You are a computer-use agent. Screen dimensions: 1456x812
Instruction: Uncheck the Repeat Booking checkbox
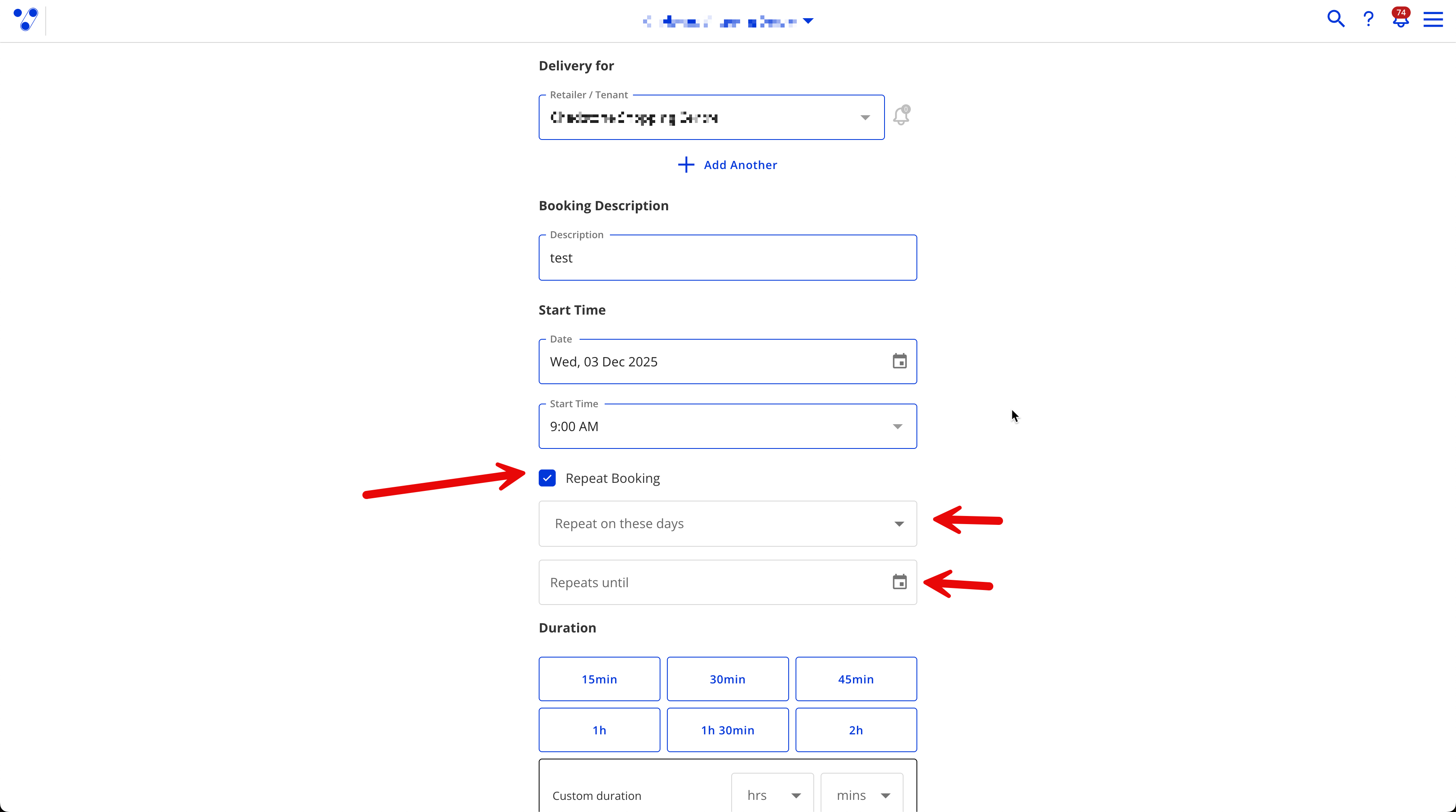pyautogui.click(x=547, y=478)
